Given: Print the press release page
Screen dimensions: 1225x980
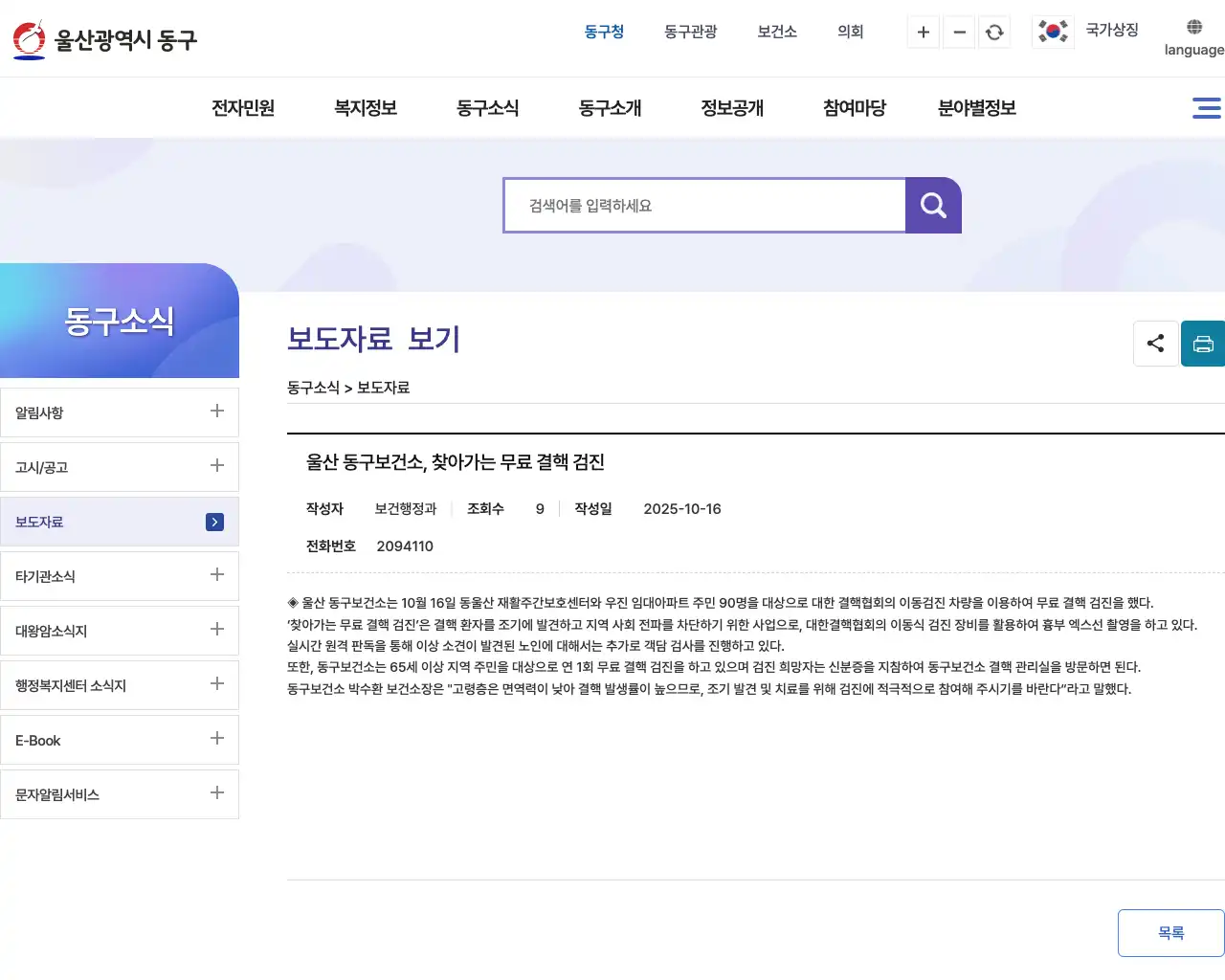Looking at the screenshot, I should pyautogui.click(x=1203, y=344).
